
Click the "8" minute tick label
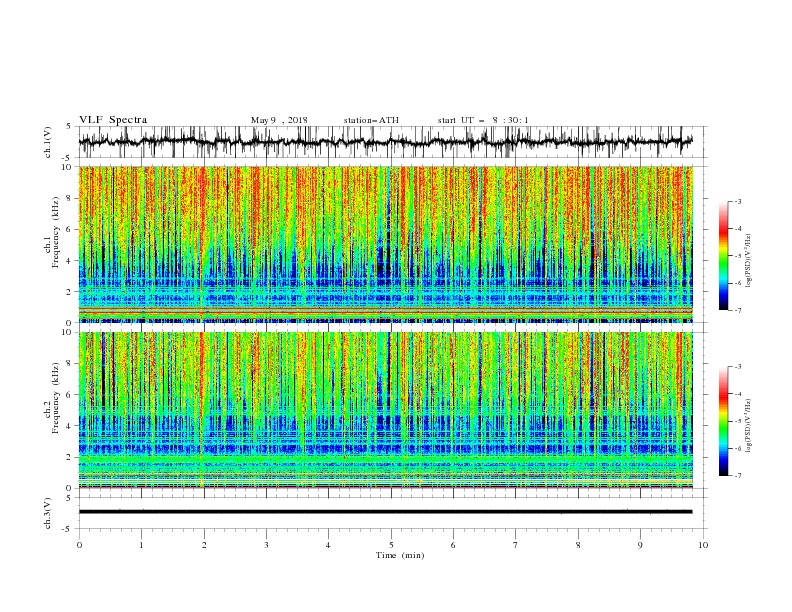pyautogui.click(x=578, y=545)
